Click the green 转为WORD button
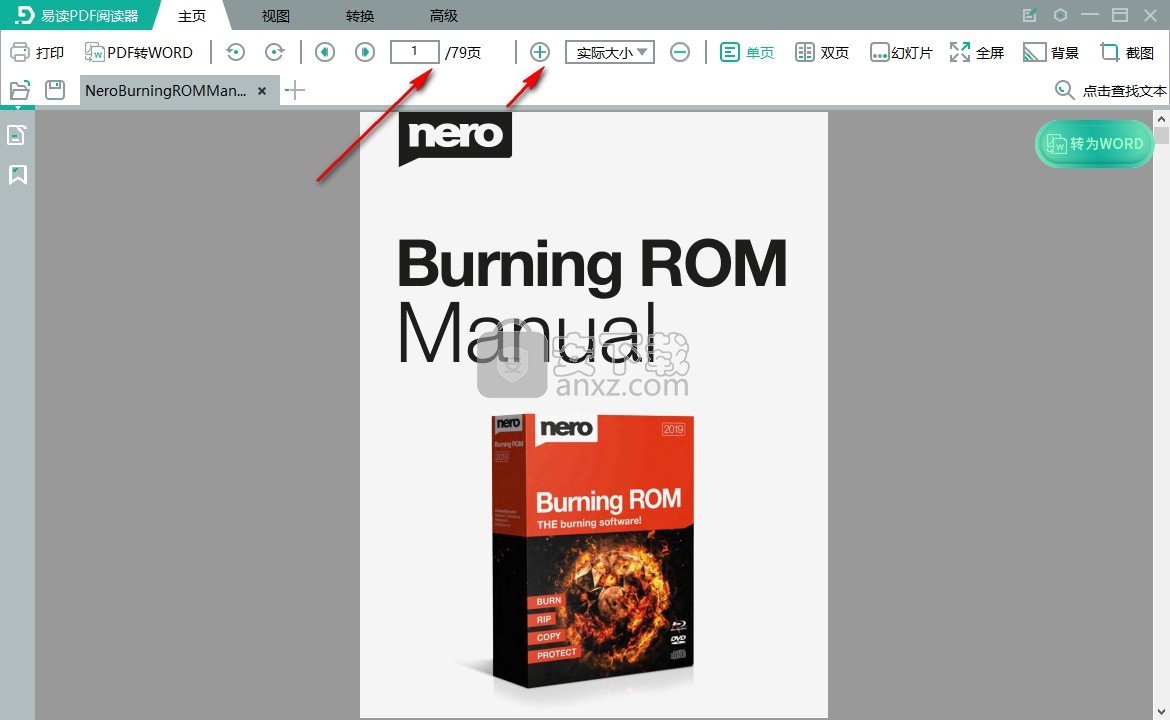 tap(1095, 144)
